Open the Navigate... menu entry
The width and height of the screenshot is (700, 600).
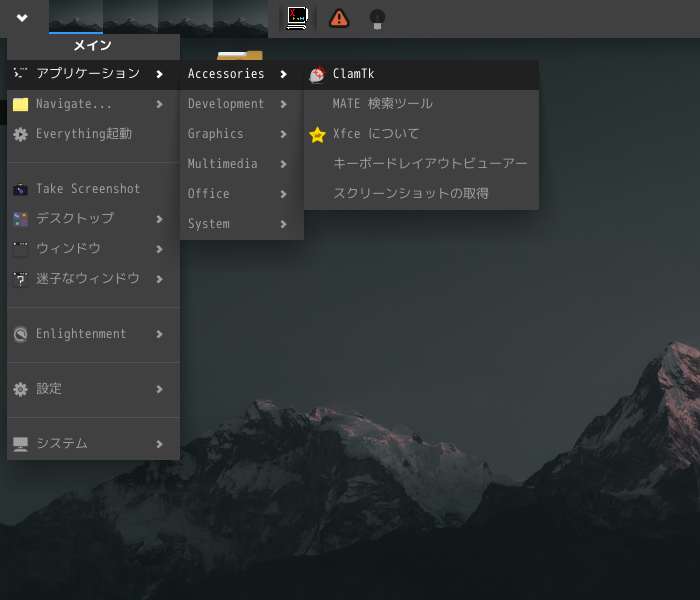point(93,104)
